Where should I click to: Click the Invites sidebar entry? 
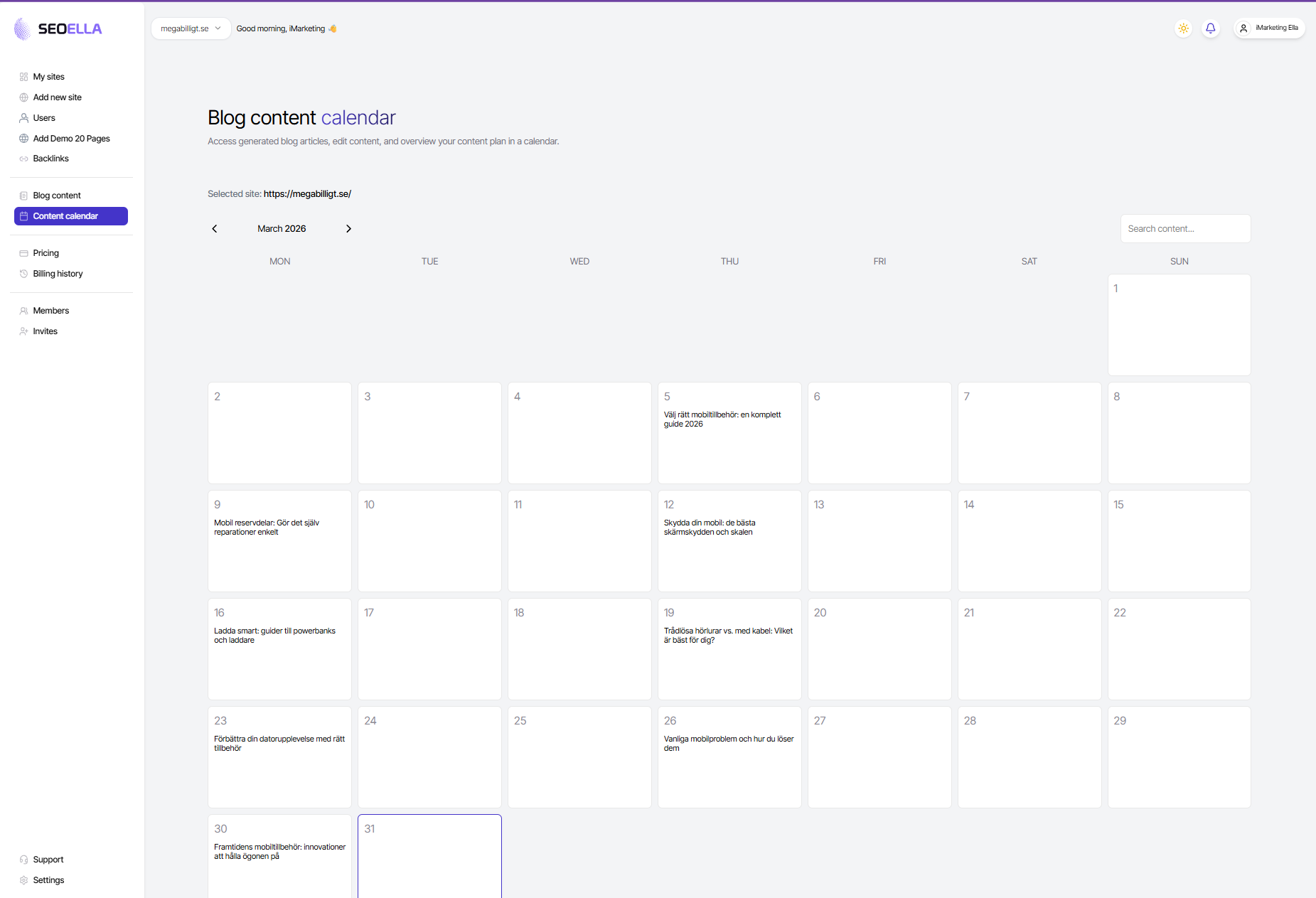pyautogui.click(x=45, y=331)
